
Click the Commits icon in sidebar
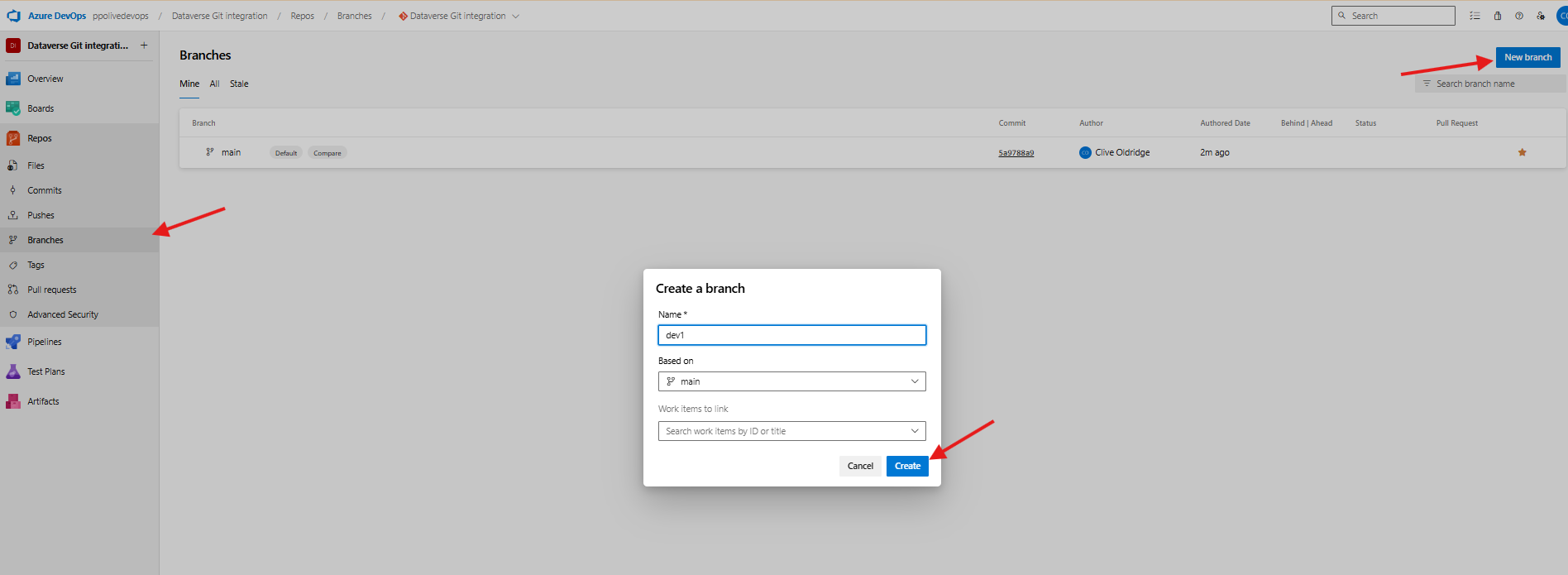(x=13, y=190)
